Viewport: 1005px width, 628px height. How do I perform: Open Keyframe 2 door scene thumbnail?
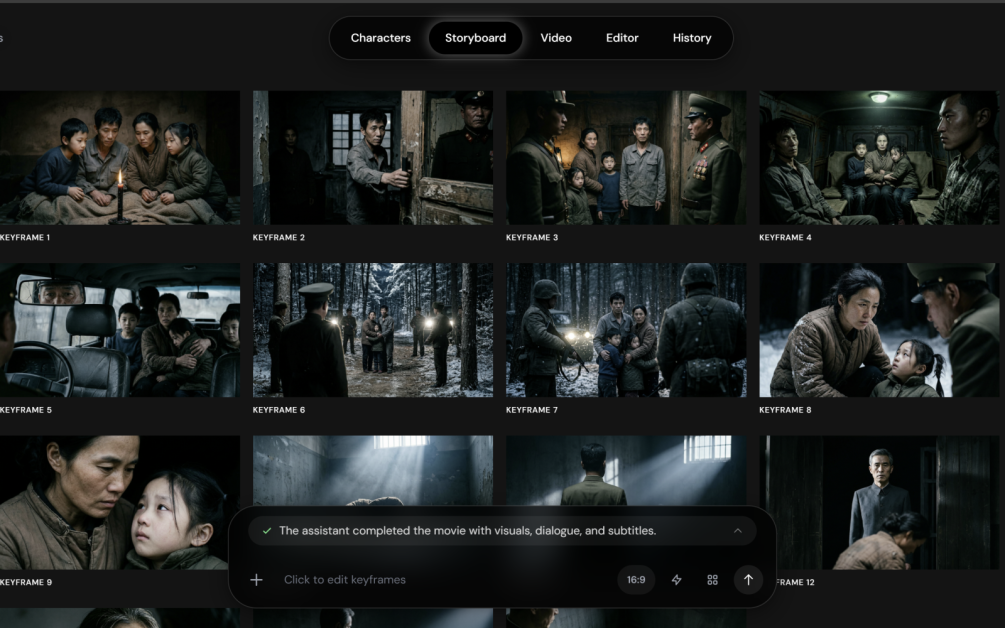(x=372, y=158)
